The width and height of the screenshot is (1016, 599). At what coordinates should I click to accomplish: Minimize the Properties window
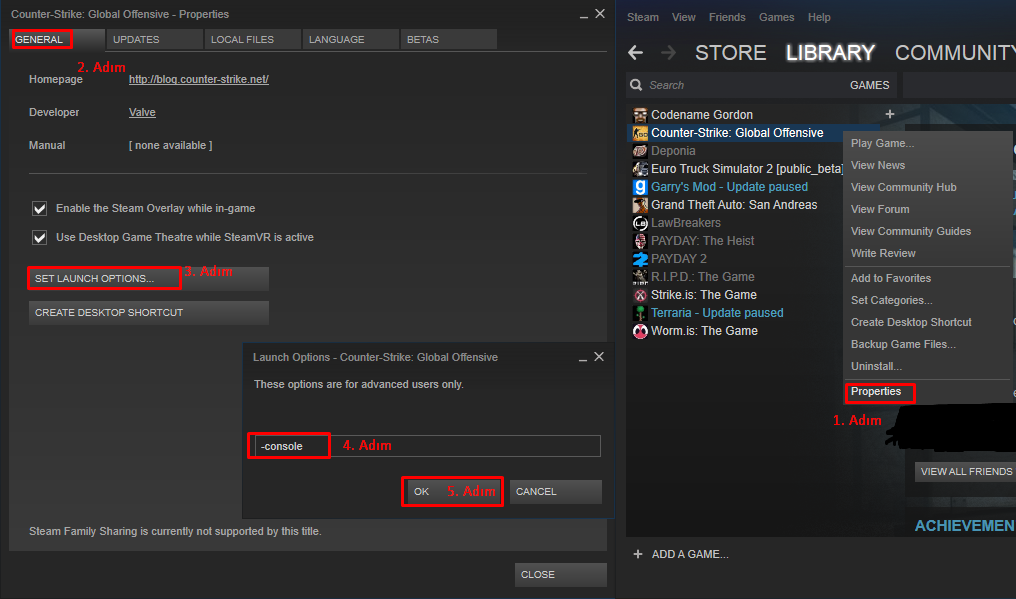click(584, 15)
